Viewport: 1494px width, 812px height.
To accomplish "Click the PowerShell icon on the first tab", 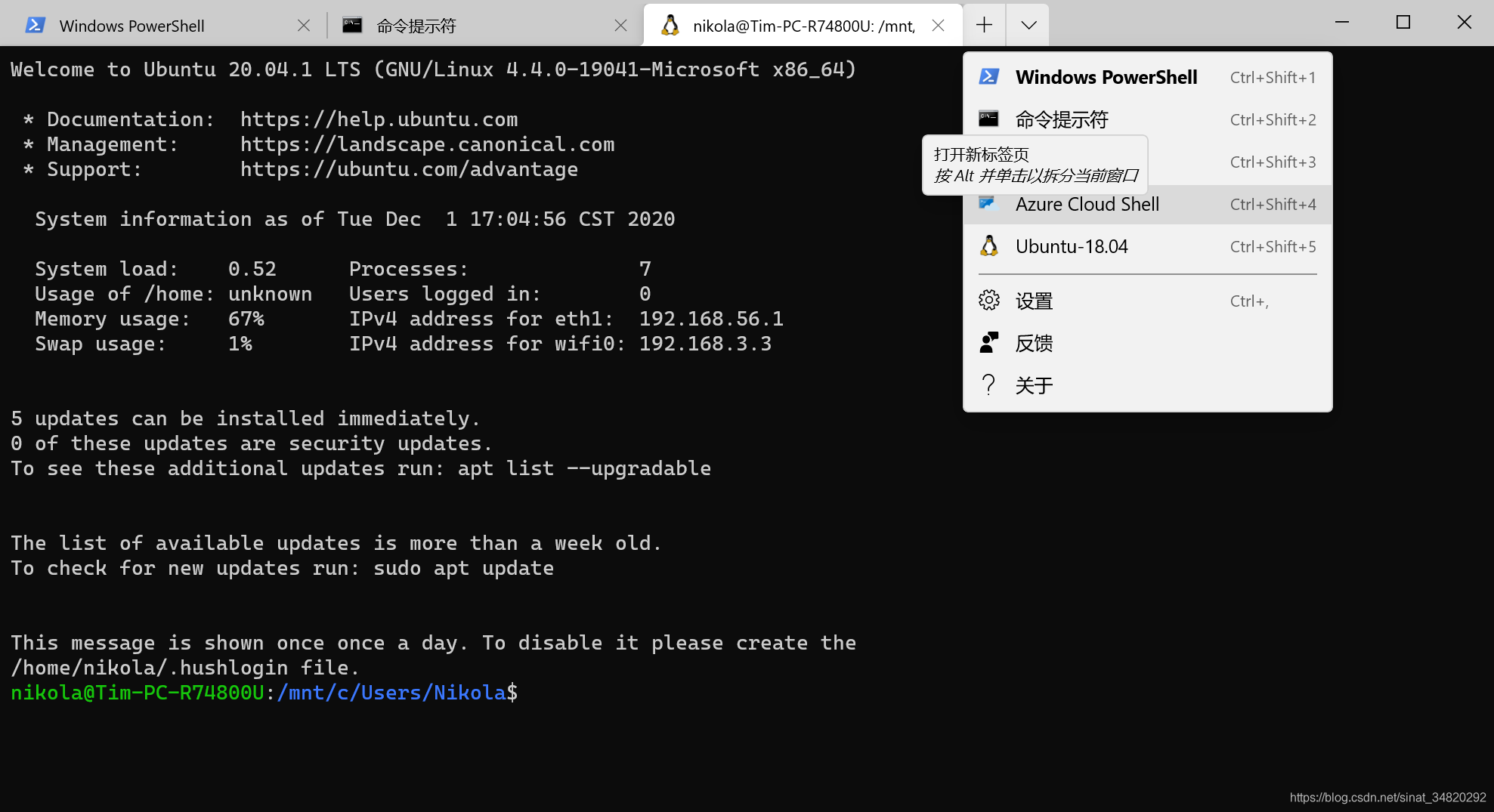I will [x=35, y=26].
